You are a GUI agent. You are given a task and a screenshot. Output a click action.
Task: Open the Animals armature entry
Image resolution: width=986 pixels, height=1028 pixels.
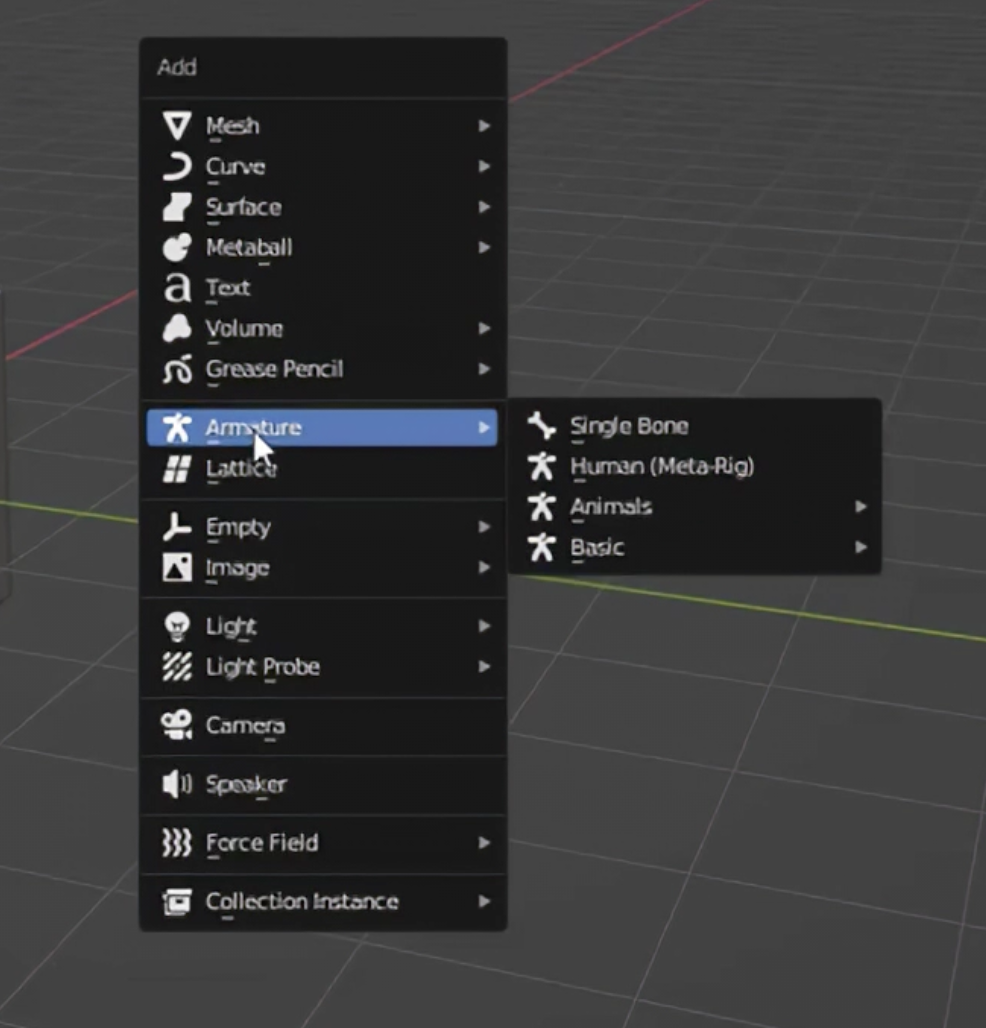[x=696, y=507]
